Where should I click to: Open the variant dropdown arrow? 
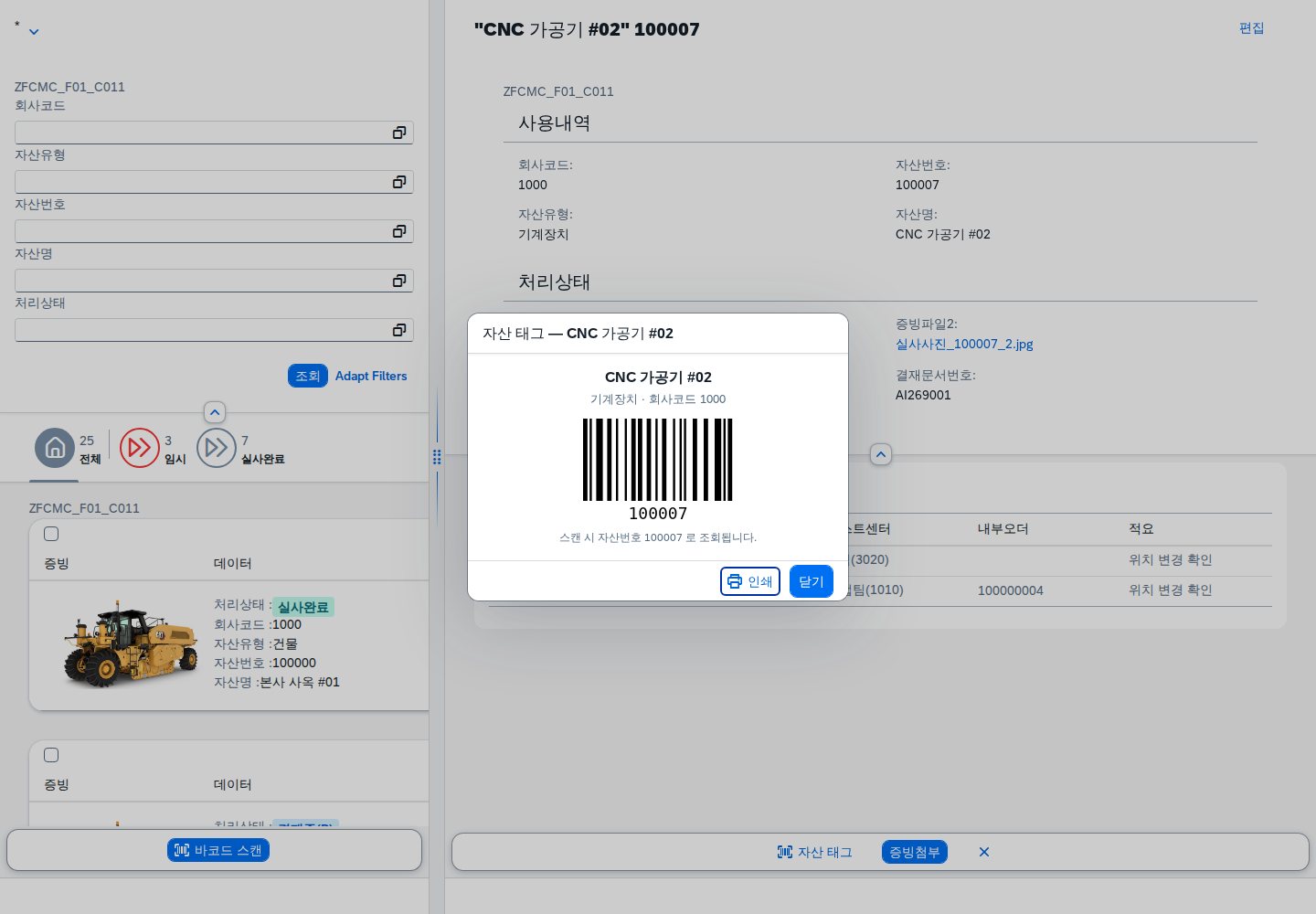coord(34,32)
